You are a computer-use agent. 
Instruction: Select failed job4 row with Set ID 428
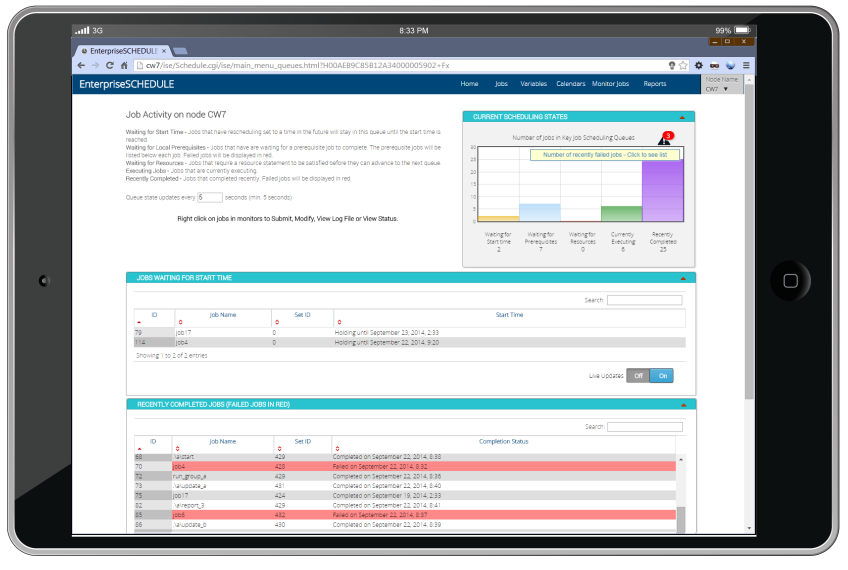pos(405,467)
